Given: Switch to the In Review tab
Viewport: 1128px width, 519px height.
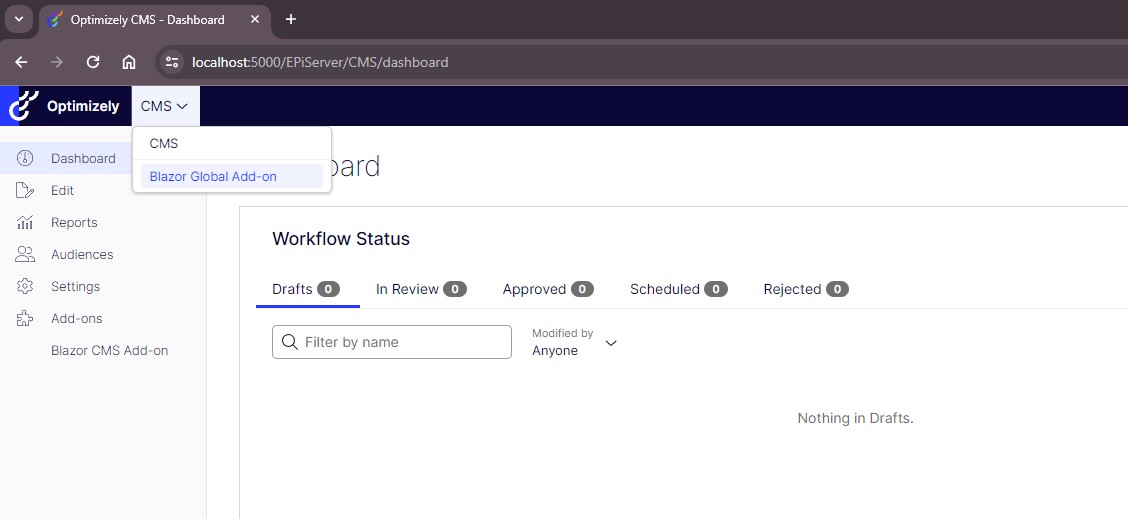Looking at the screenshot, I should click(x=422, y=289).
